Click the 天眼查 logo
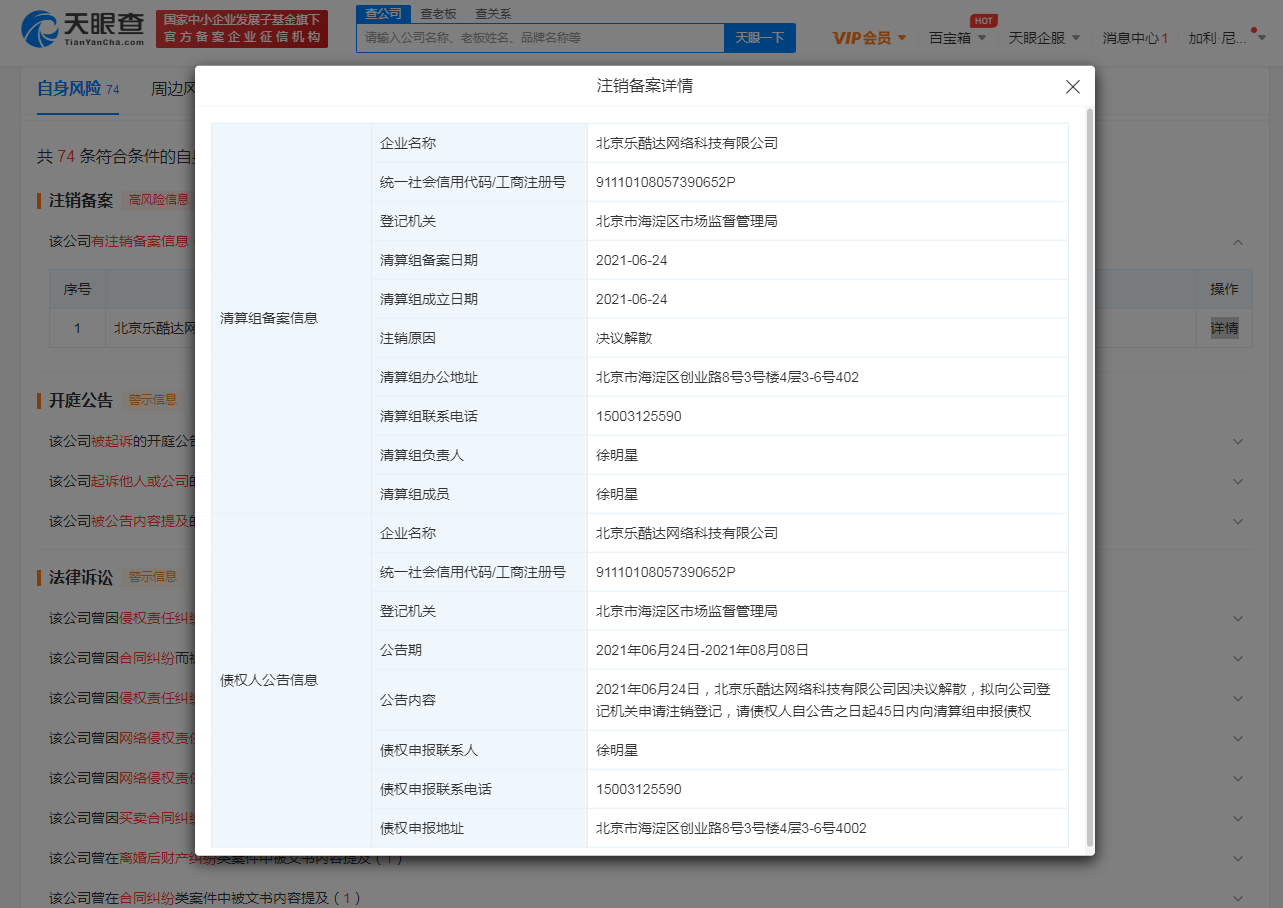The height and width of the screenshot is (908, 1283). 83,29
